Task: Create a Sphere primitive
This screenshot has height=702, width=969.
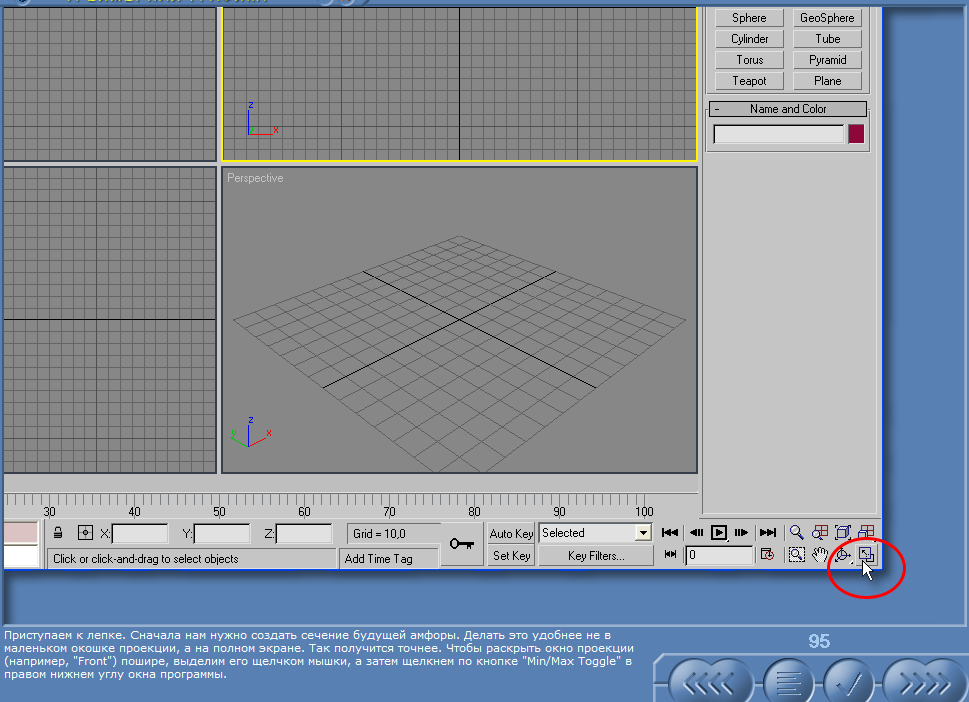Action: click(749, 18)
